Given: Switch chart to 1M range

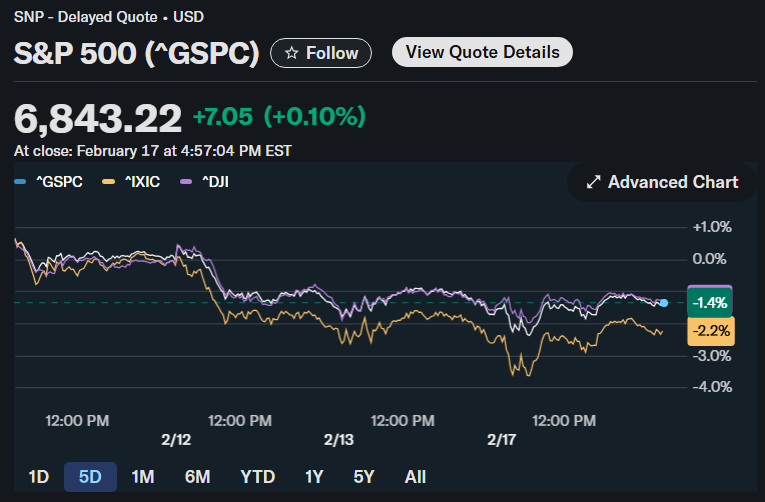Looking at the screenshot, I should coord(142,477).
